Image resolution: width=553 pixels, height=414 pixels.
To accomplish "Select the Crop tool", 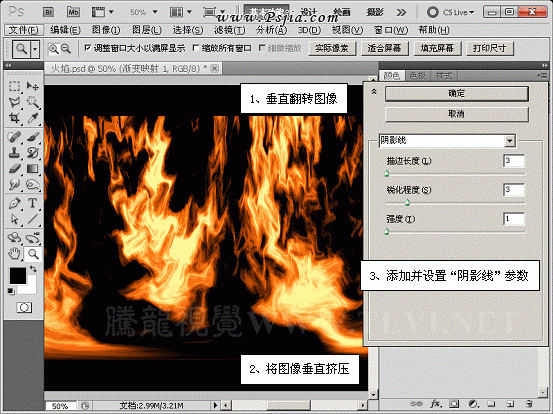I will (14, 118).
